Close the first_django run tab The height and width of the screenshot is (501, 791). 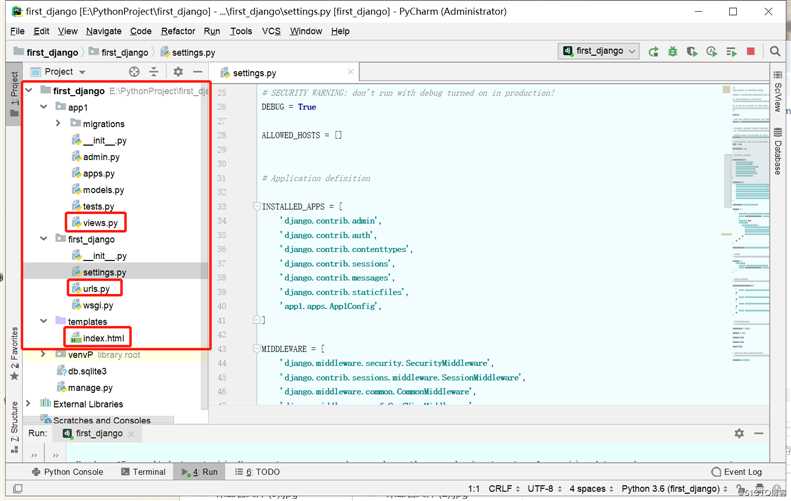coord(132,434)
